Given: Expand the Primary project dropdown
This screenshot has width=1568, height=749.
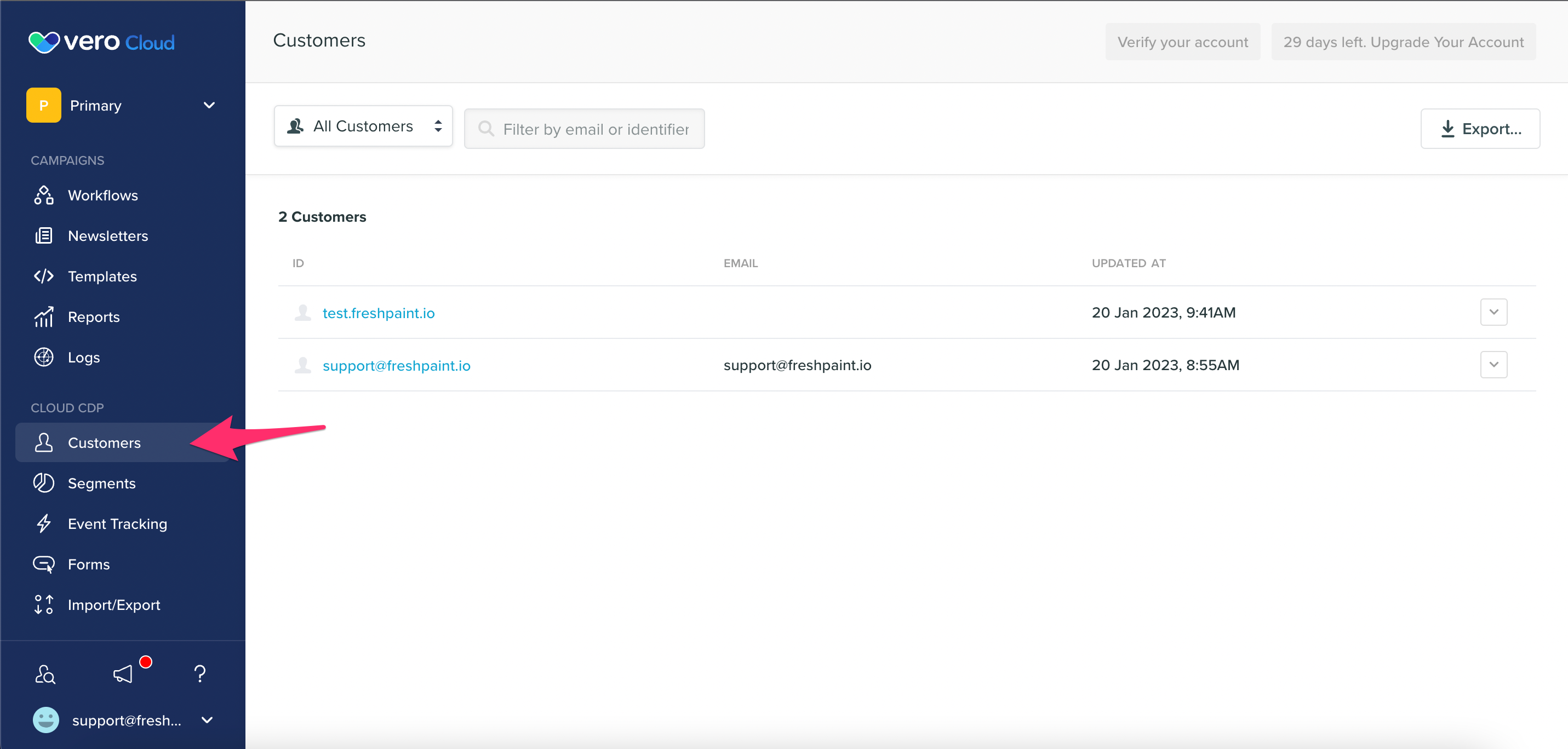Looking at the screenshot, I should 209,105.
